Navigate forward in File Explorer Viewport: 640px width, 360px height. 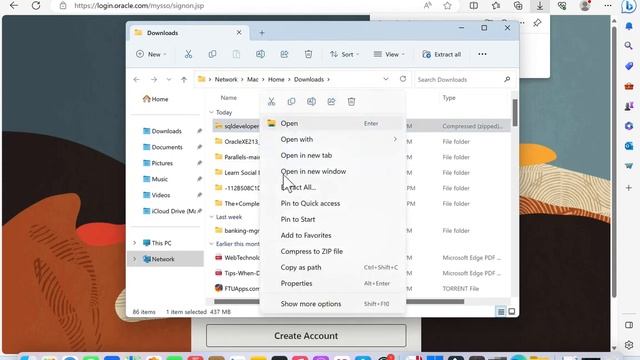[x=154, y=80]
